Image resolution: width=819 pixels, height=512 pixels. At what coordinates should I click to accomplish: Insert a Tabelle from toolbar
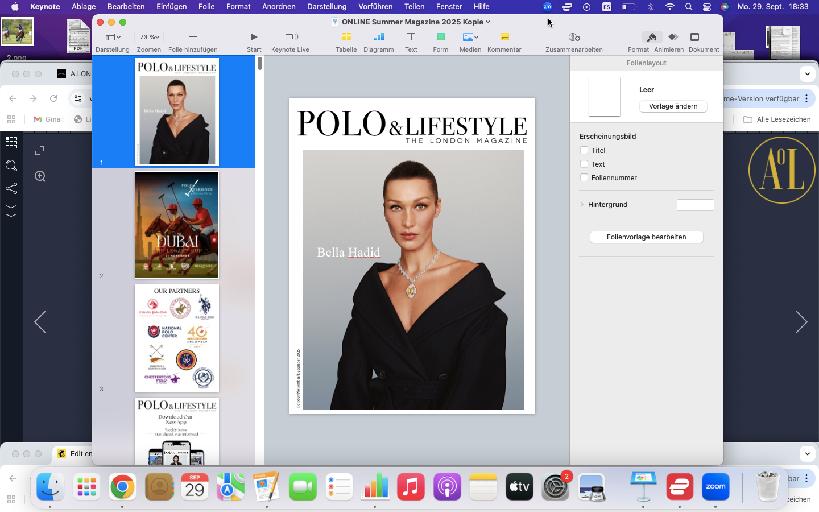point(346,37)
